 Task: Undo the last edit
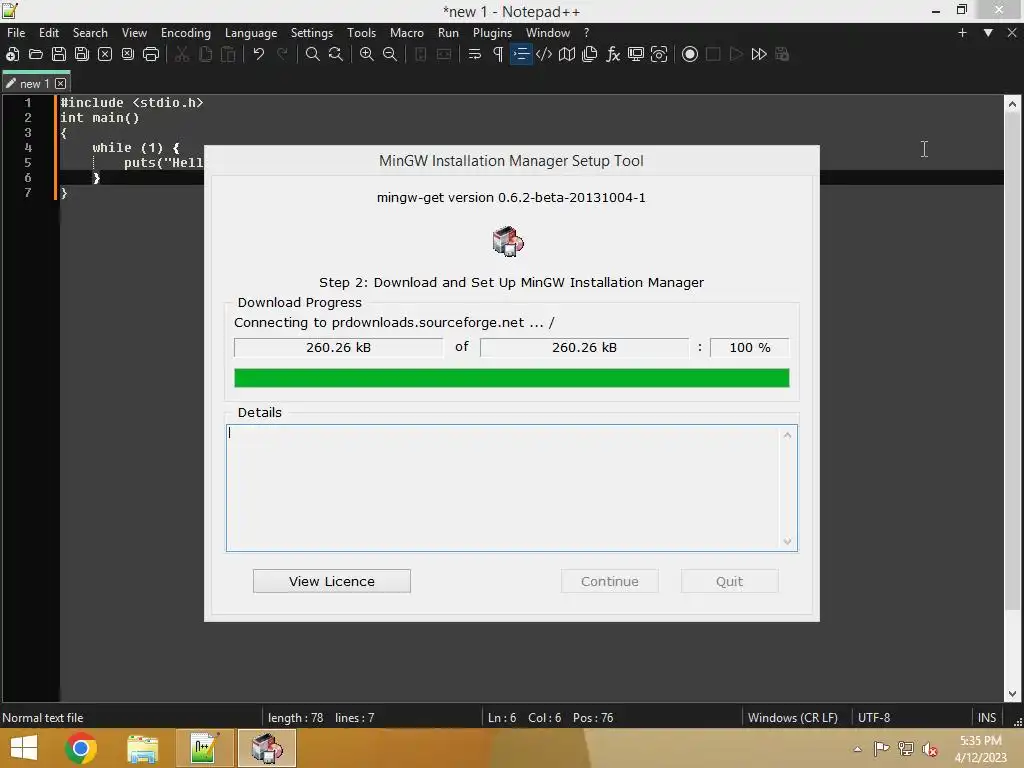pos(259,54)
